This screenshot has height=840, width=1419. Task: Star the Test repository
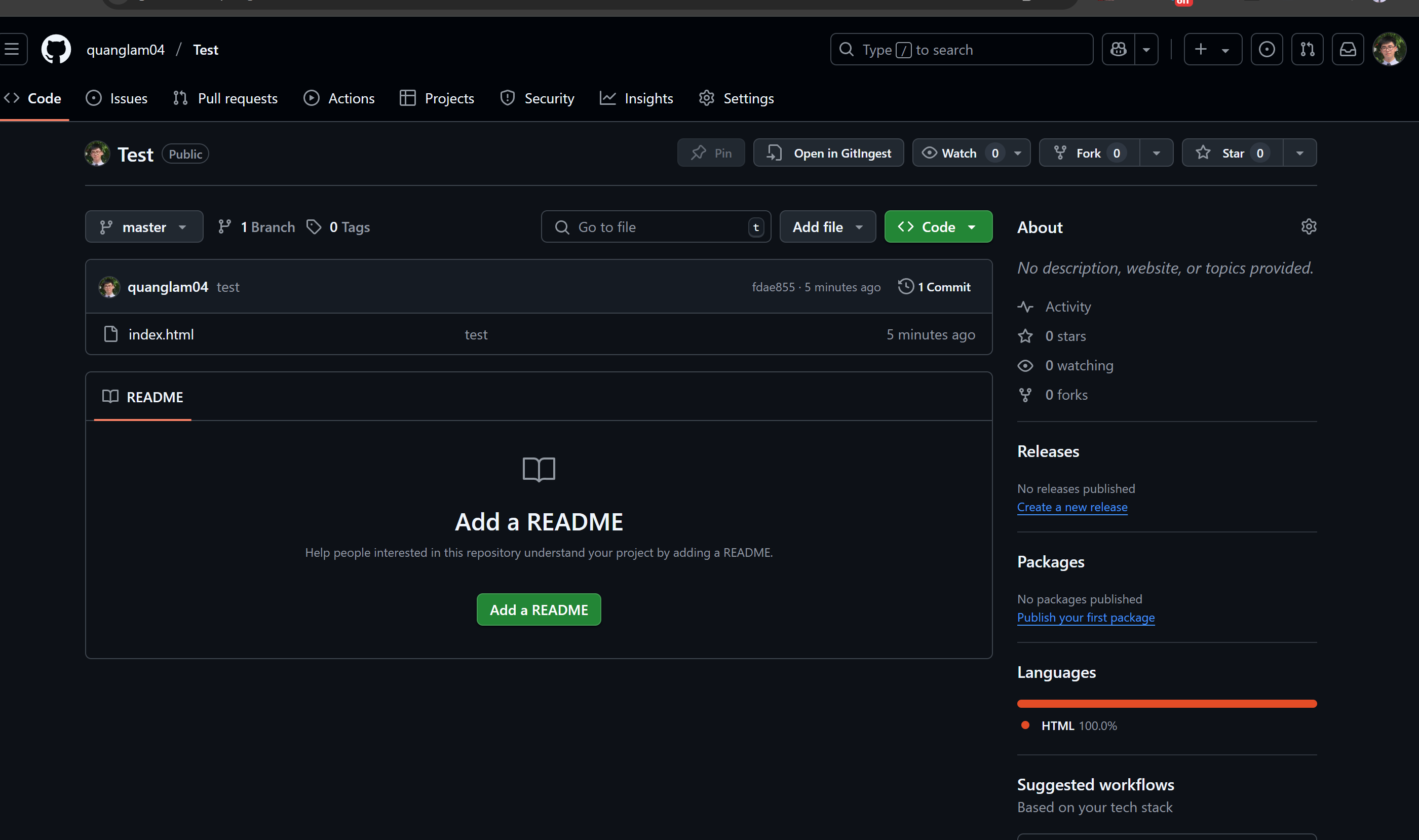coord(1232,153)
